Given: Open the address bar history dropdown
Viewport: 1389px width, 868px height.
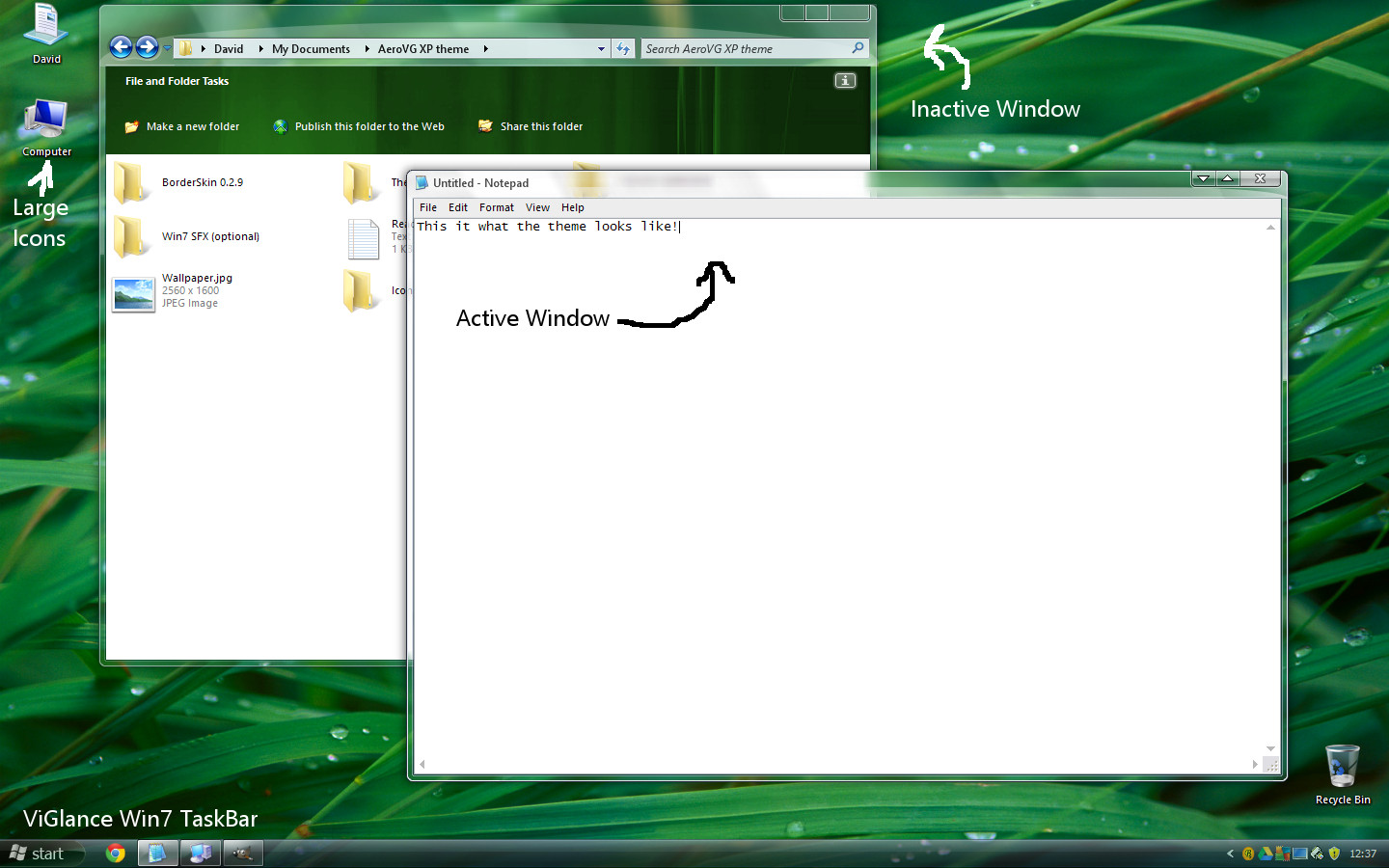Looking at the screenshot, I should (601, 48).
